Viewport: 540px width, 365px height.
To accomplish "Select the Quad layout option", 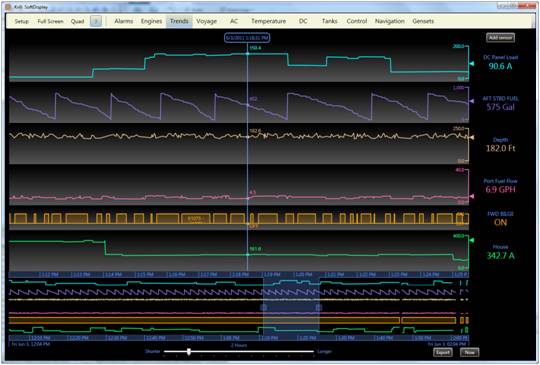I will [x=77, y=21].
